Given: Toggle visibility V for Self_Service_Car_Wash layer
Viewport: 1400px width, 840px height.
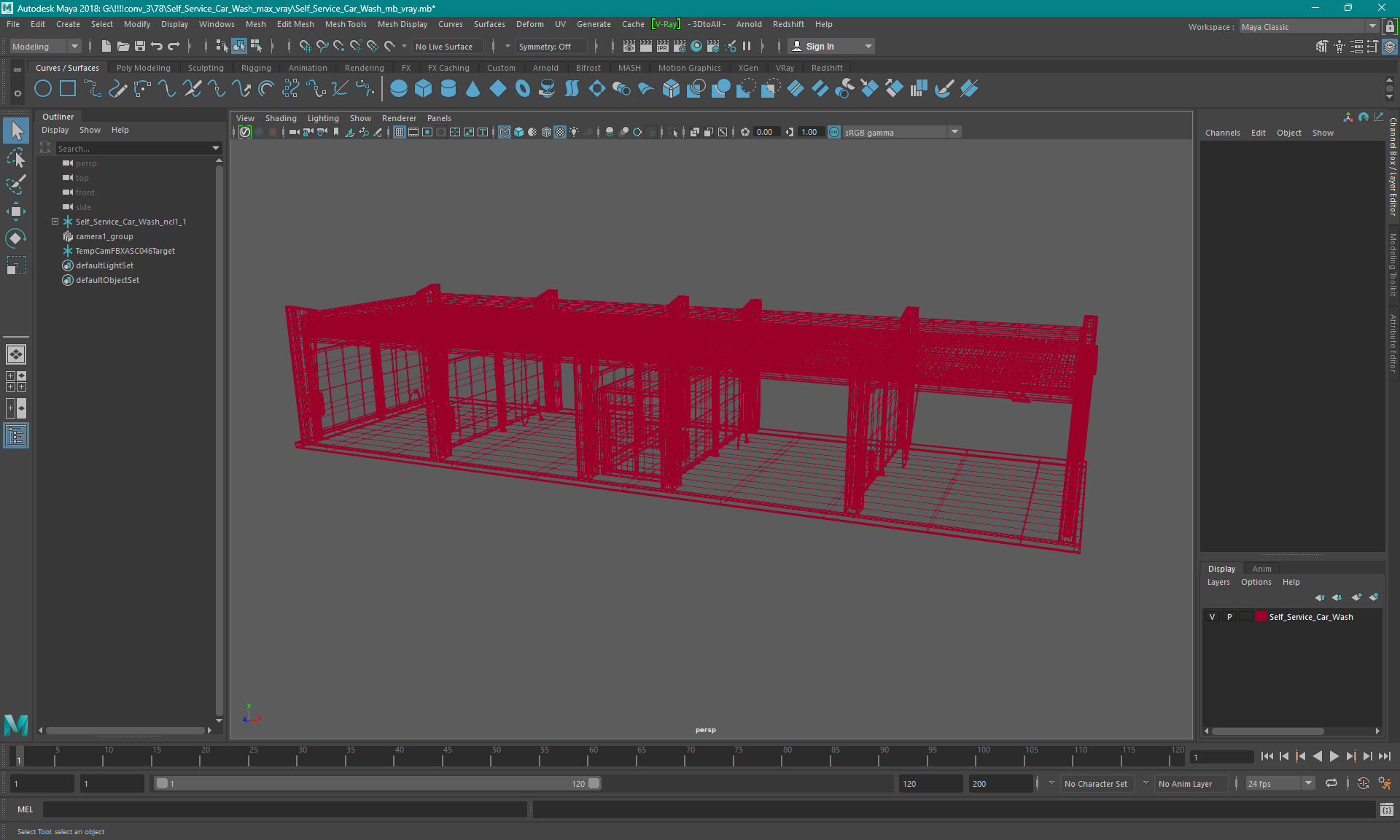Looking at the screenshot, I should coord(1211,616).
